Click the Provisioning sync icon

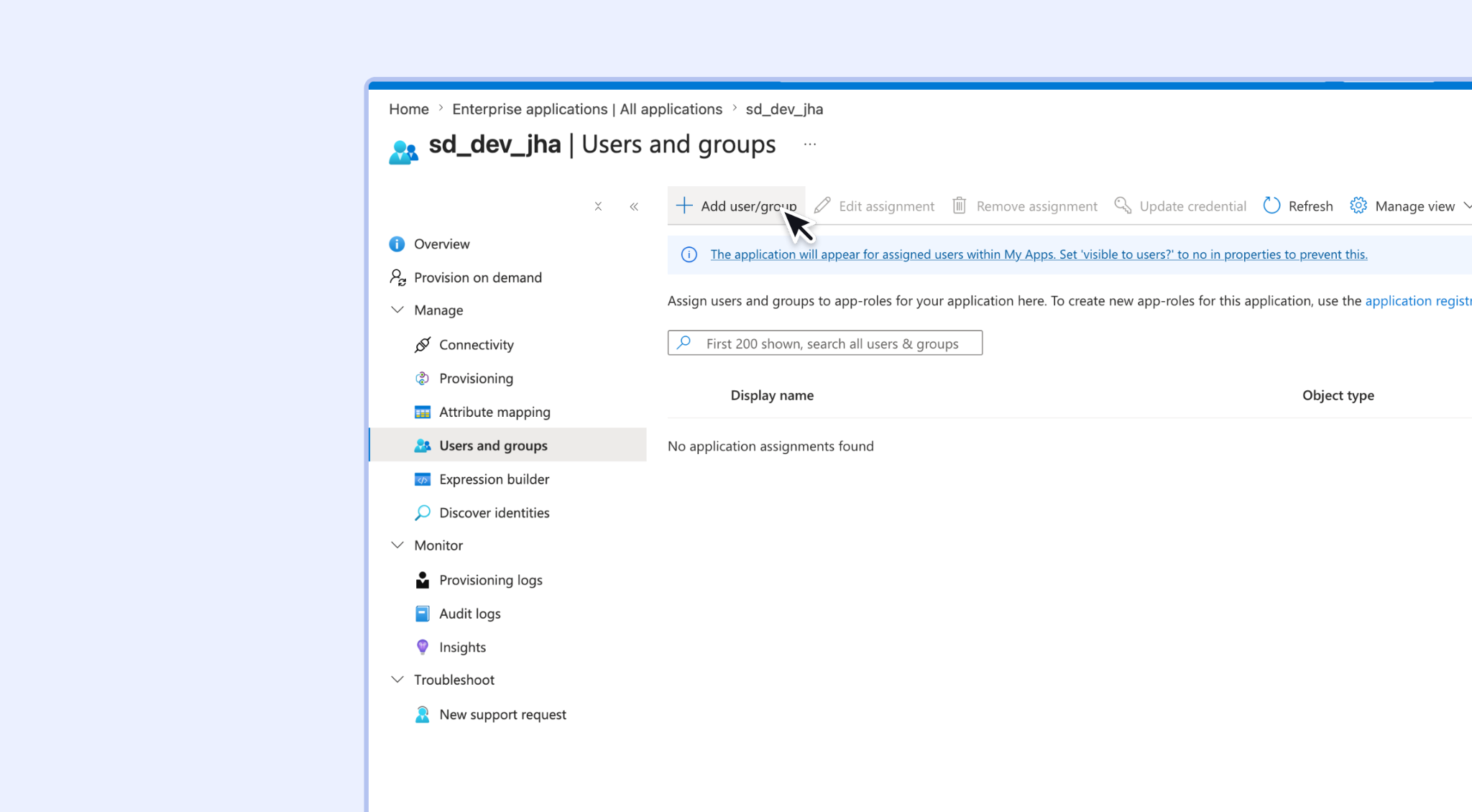point(423,379)
